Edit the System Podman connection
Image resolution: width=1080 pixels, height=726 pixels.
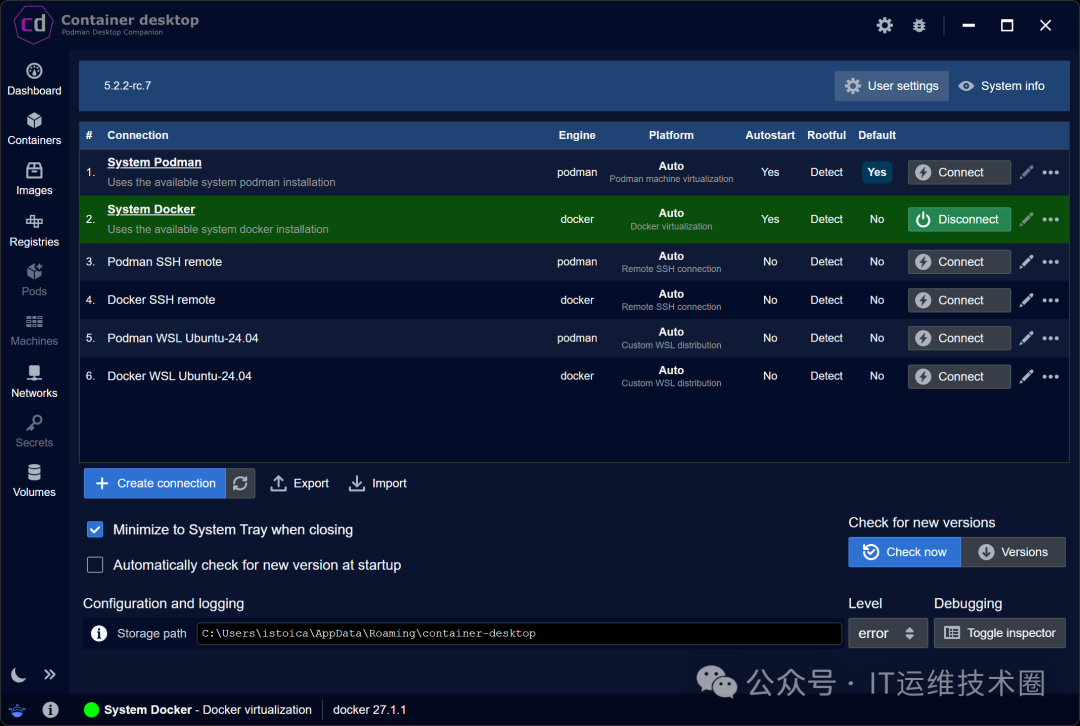(1026, 172)
